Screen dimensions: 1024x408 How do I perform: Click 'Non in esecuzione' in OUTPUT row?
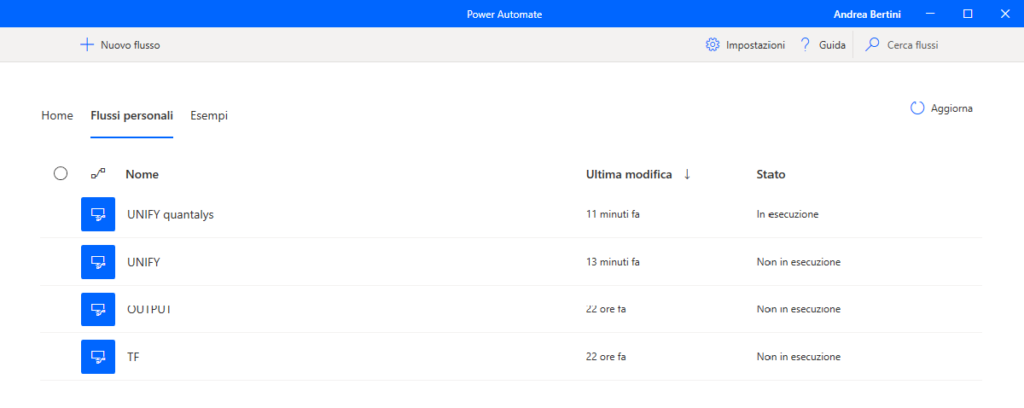point(798,309)
